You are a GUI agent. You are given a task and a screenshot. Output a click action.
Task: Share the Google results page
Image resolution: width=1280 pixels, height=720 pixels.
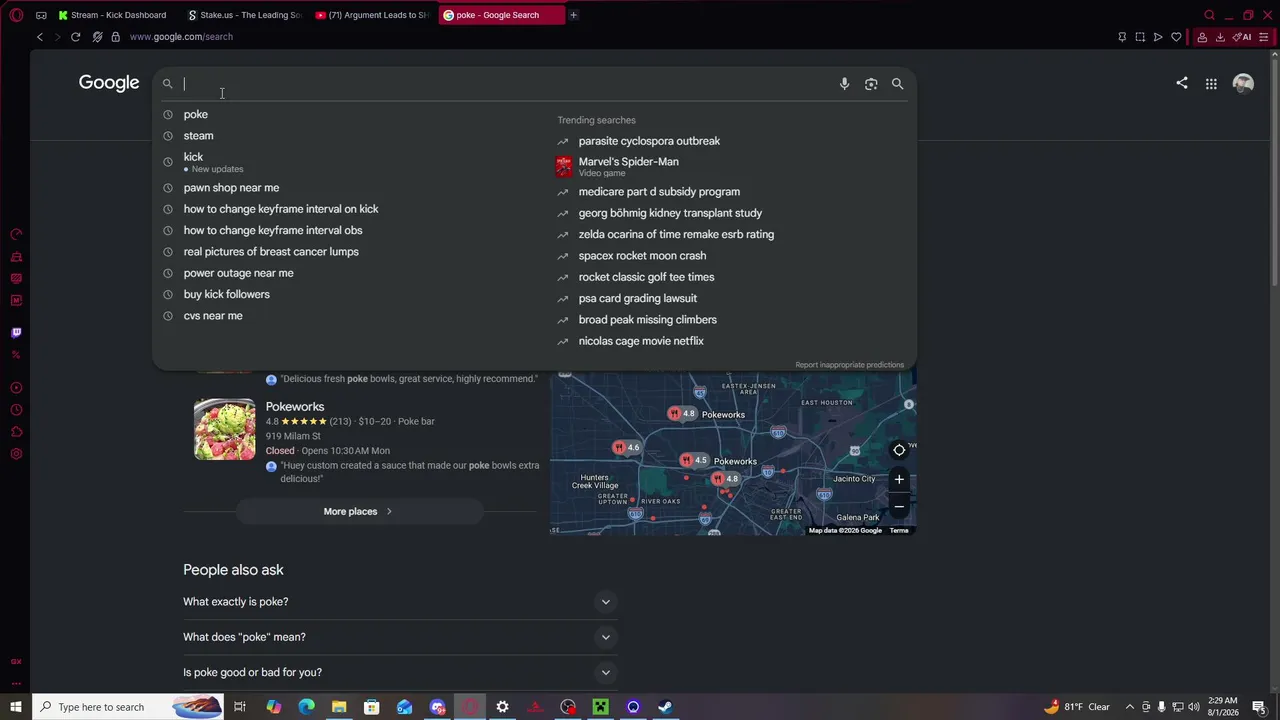(1182, 83)
